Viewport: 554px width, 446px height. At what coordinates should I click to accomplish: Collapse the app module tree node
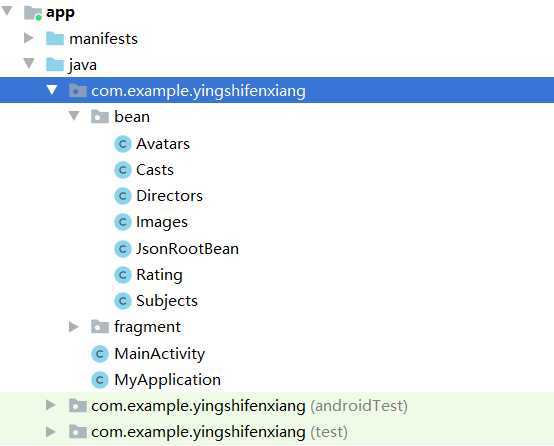(x=7, y=11)
